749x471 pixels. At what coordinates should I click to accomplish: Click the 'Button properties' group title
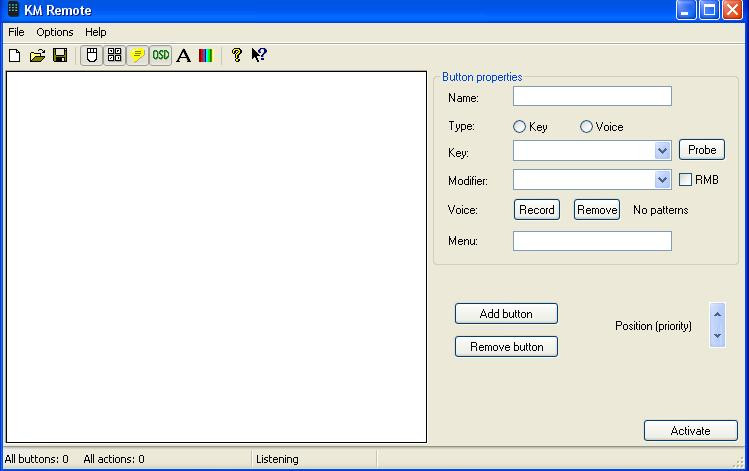click(482, 77)
